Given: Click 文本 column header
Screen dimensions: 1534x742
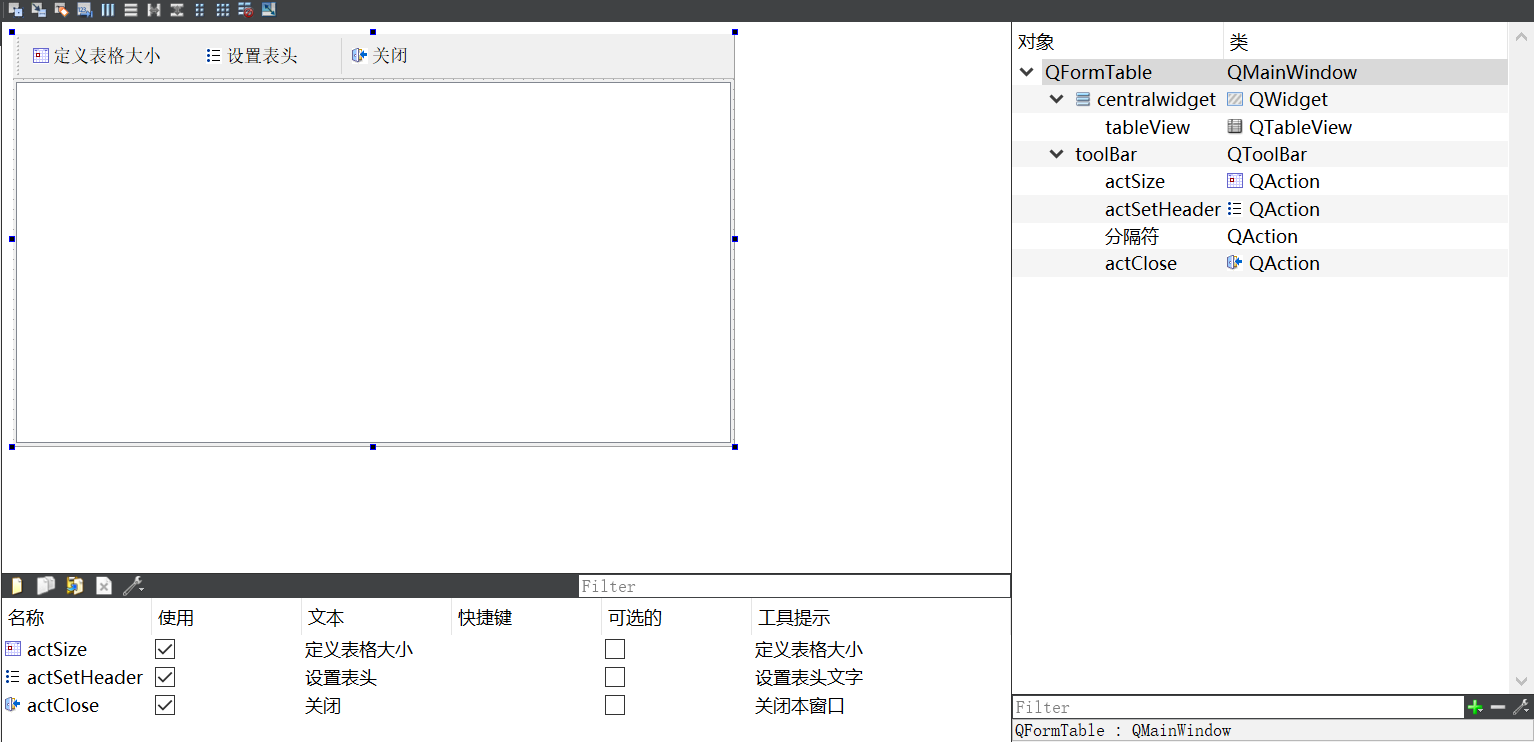Looking at the screenshot, I should [376, 618].
